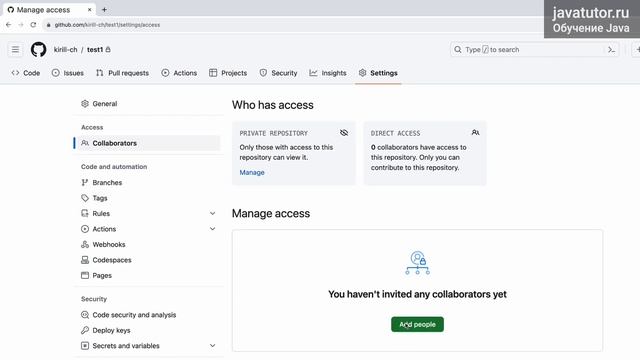The width and height of the screenshot is (640, 360).
Task: Open the kirill-ch owner link
Action: tap(65, 49)
